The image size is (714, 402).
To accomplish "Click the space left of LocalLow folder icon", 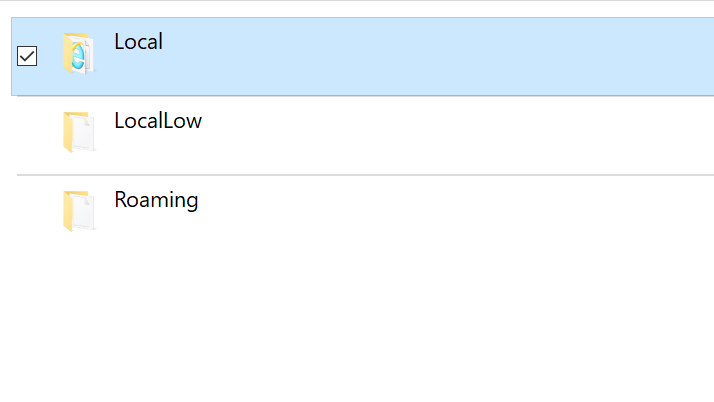I will pos(30,135).
